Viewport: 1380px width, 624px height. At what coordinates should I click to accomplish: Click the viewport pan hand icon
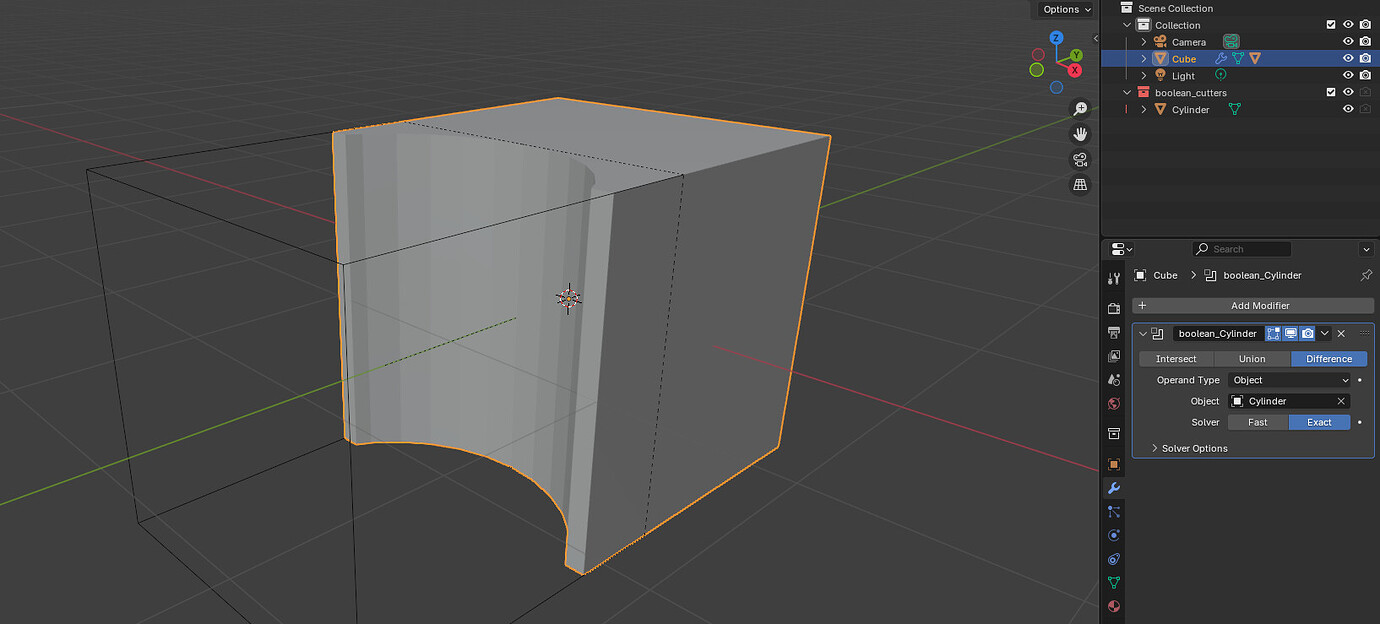coord(1080,134)
